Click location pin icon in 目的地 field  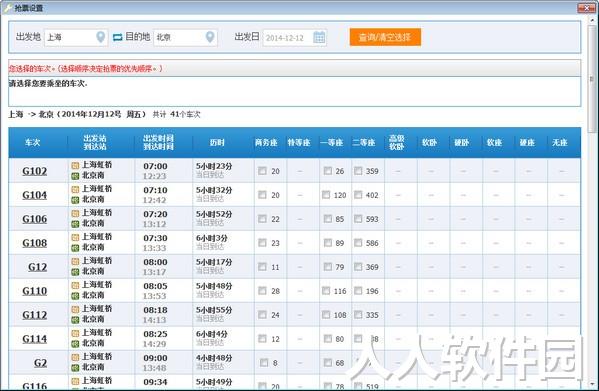point(210,37)
